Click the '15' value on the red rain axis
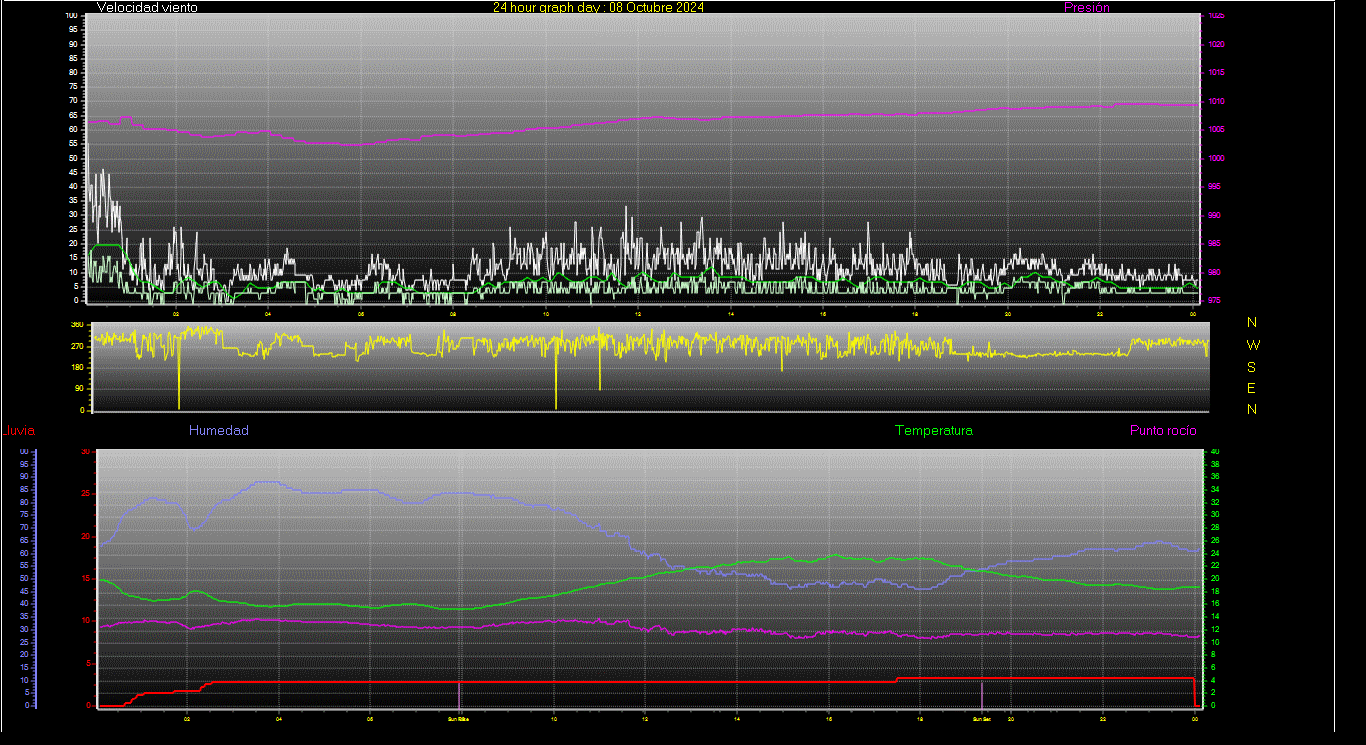 coord(85,578)
